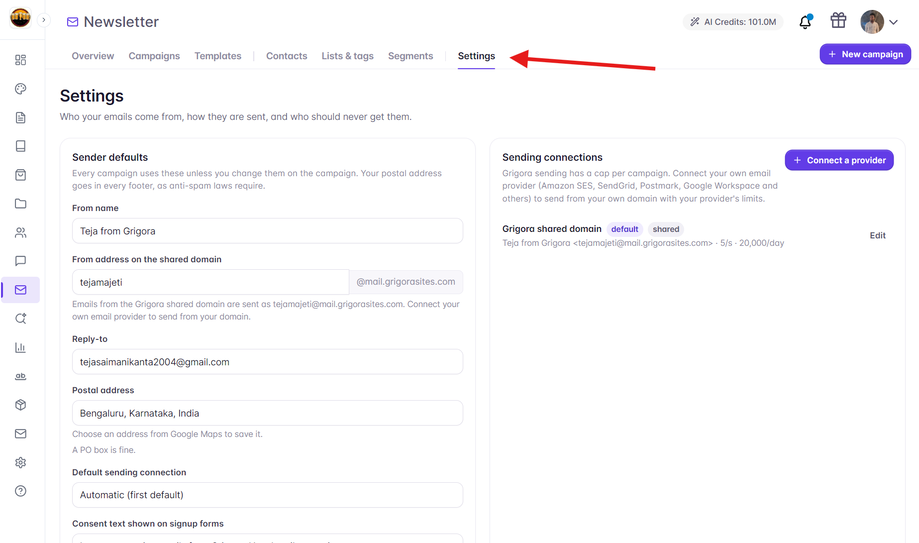Open the palette design icon in sidebar

(x=21, y=89)
